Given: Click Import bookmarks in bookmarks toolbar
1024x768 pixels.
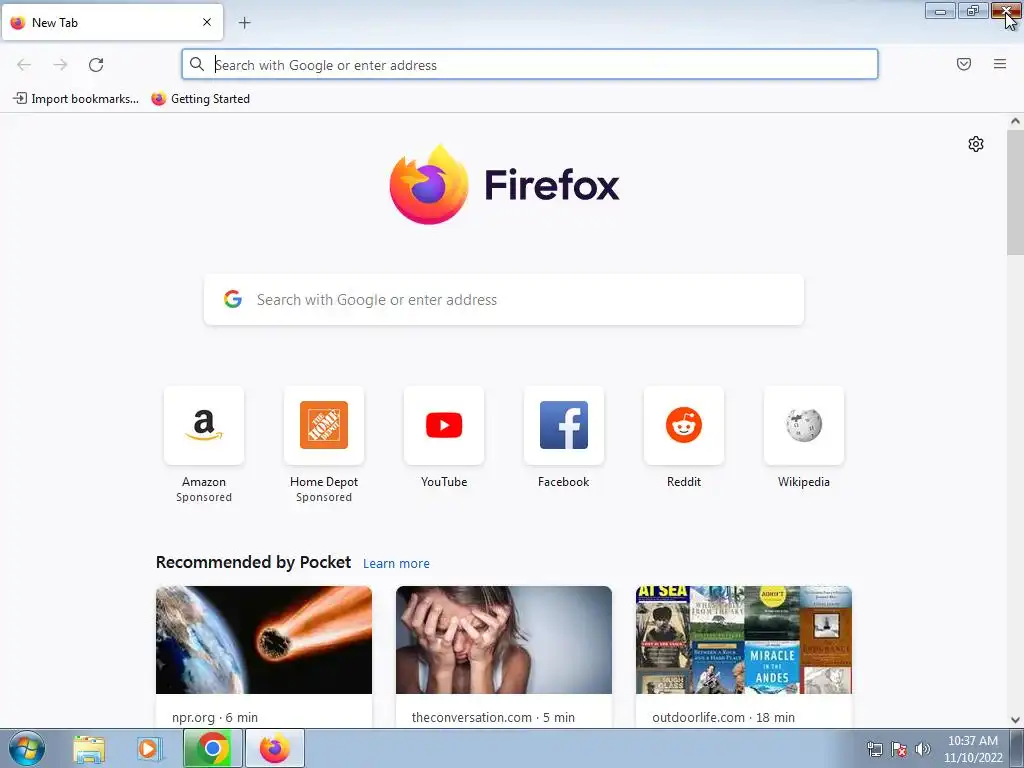Looking at the screenshot, I should (76, 99).
